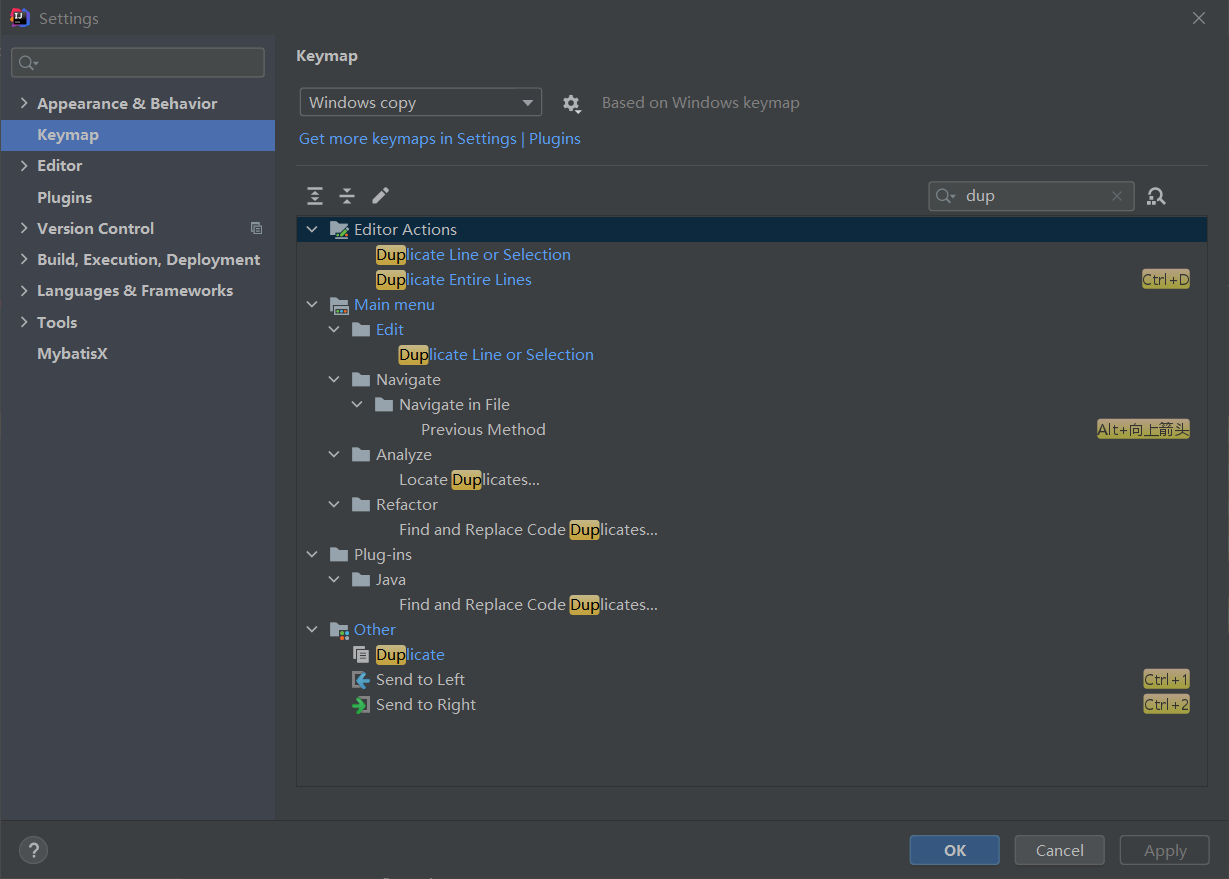The height and width of the screenshot is (879, 1229).
Task: Click the Ctrl+2 shortcut badge
Action: point(1166,705)
